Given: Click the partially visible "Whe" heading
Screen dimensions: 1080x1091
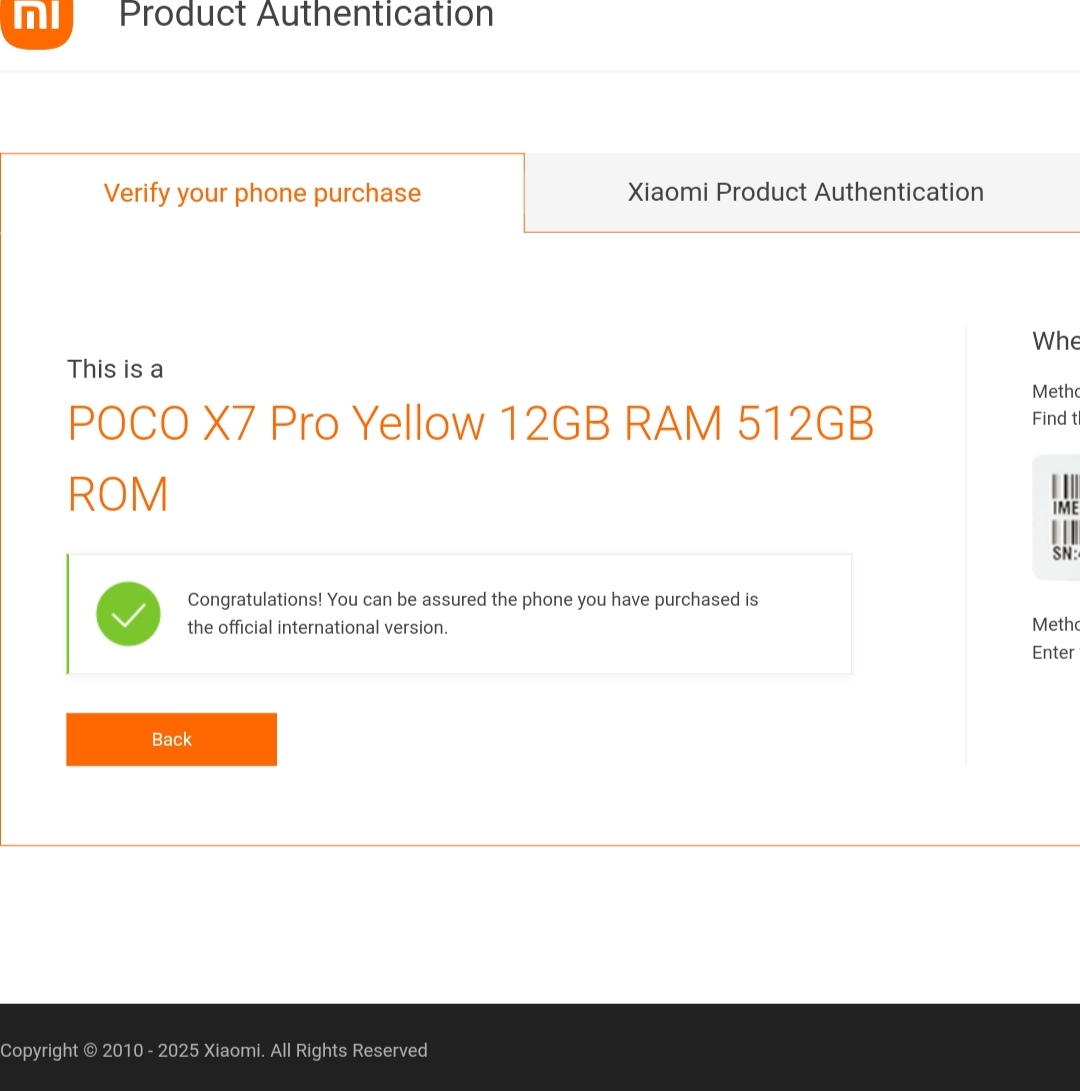Looking at the screenshot, I should 1055,341.
